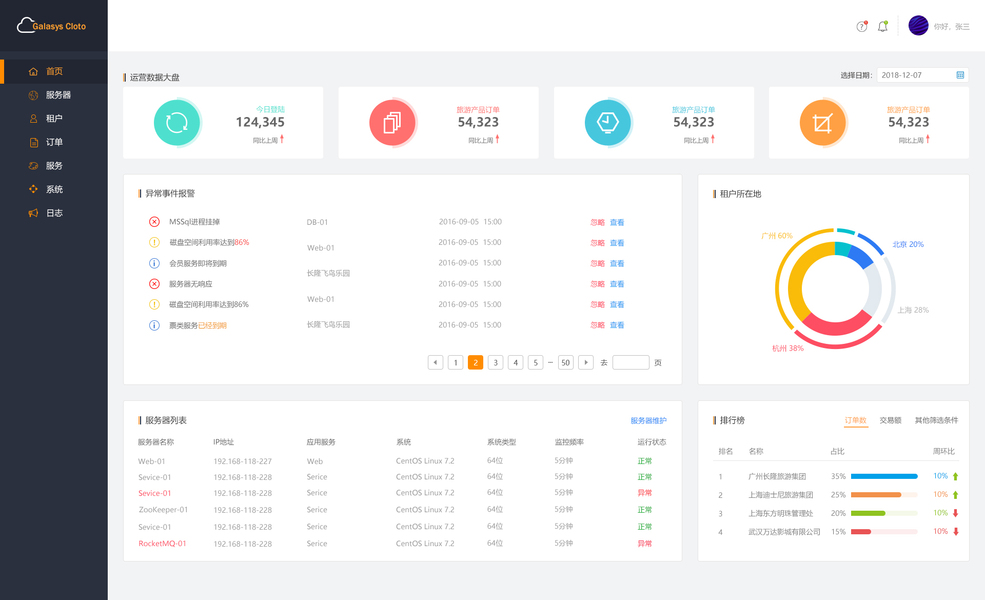View the 服务器无响应 alert details
985x600 pixels.
[x=617, y=284]
